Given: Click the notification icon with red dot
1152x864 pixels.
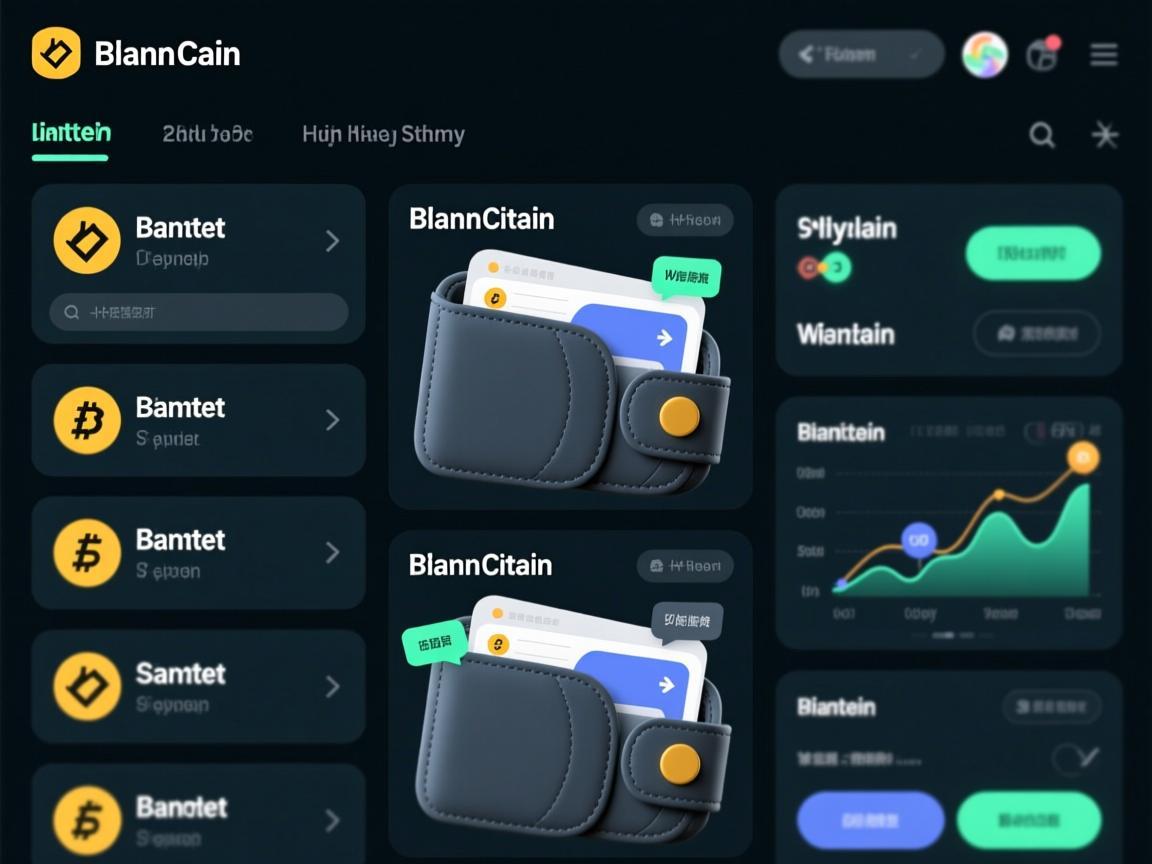Looking at the screenshot, I should click(x=1043, y=54).
